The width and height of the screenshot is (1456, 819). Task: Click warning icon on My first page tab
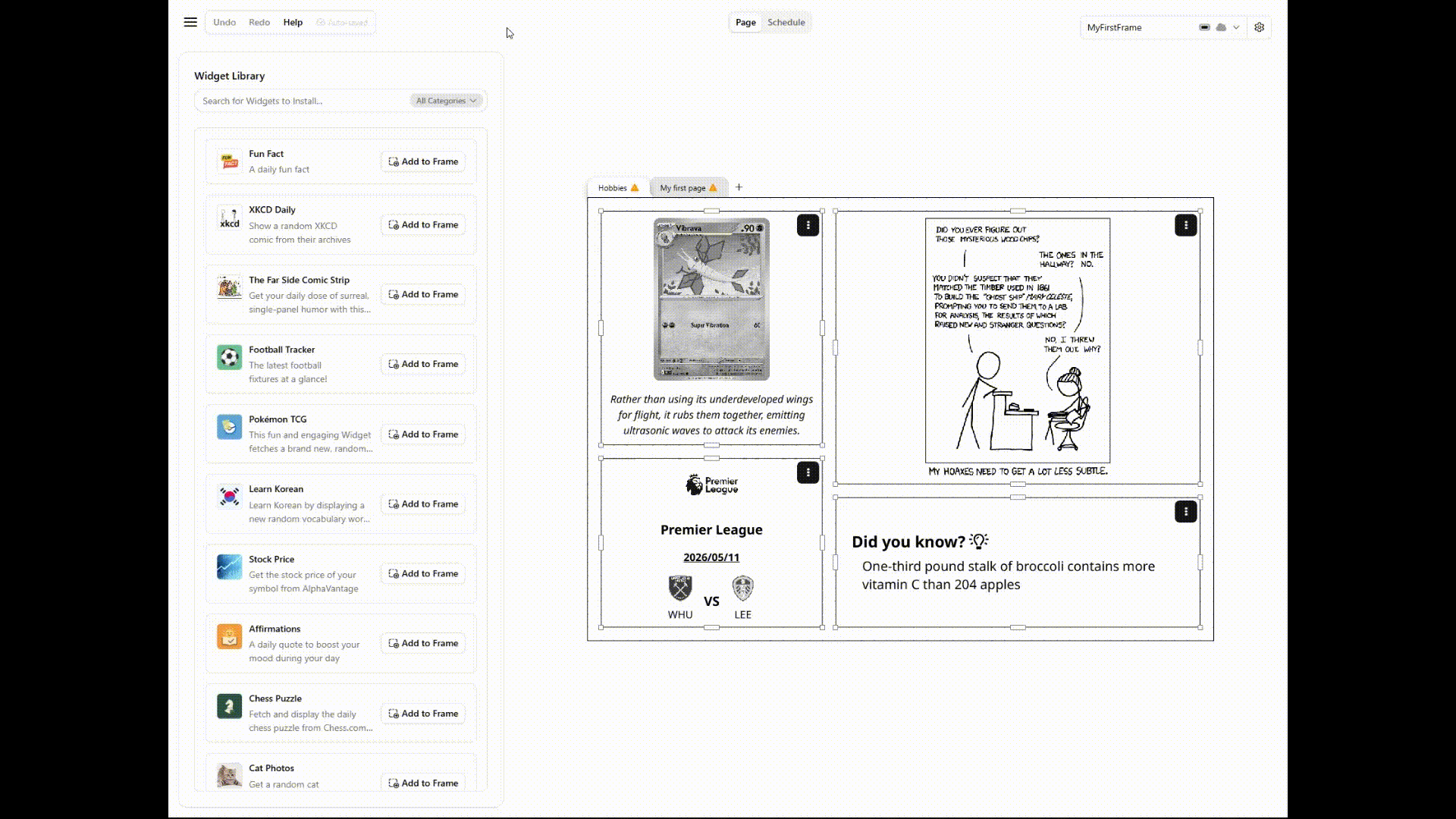(713, 188)
